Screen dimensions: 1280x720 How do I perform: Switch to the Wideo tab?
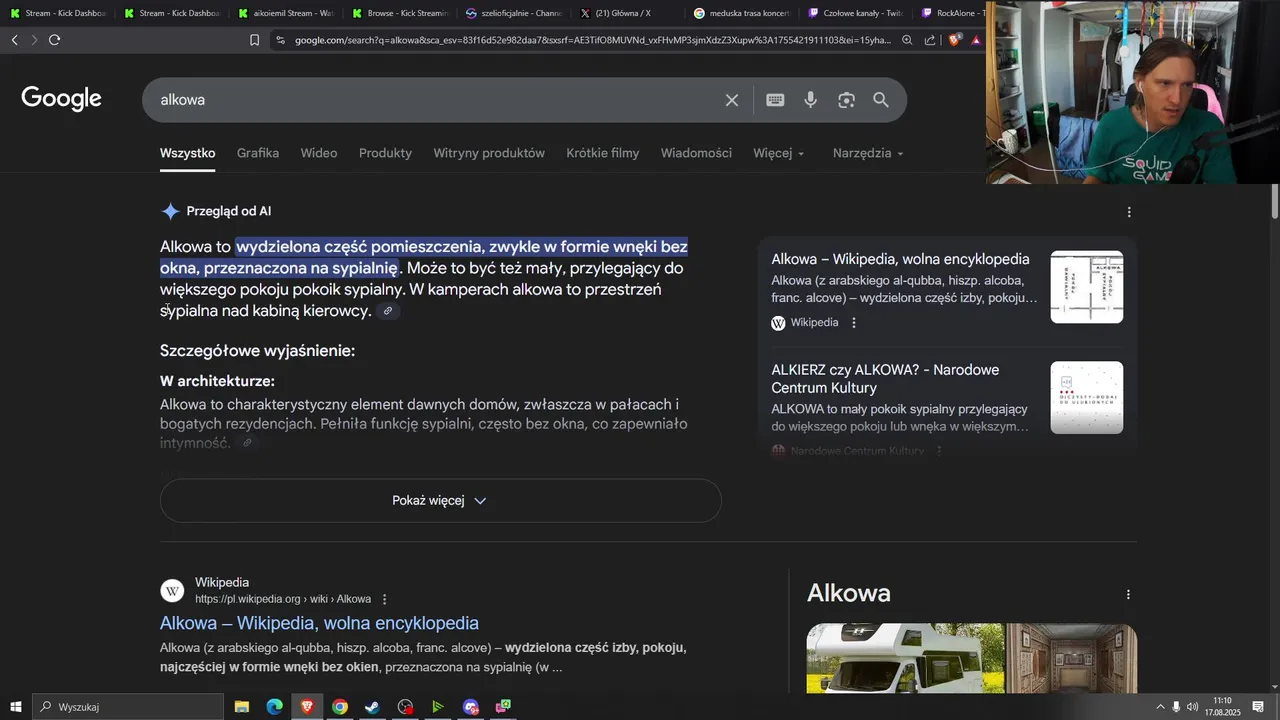tap(319, 153)
